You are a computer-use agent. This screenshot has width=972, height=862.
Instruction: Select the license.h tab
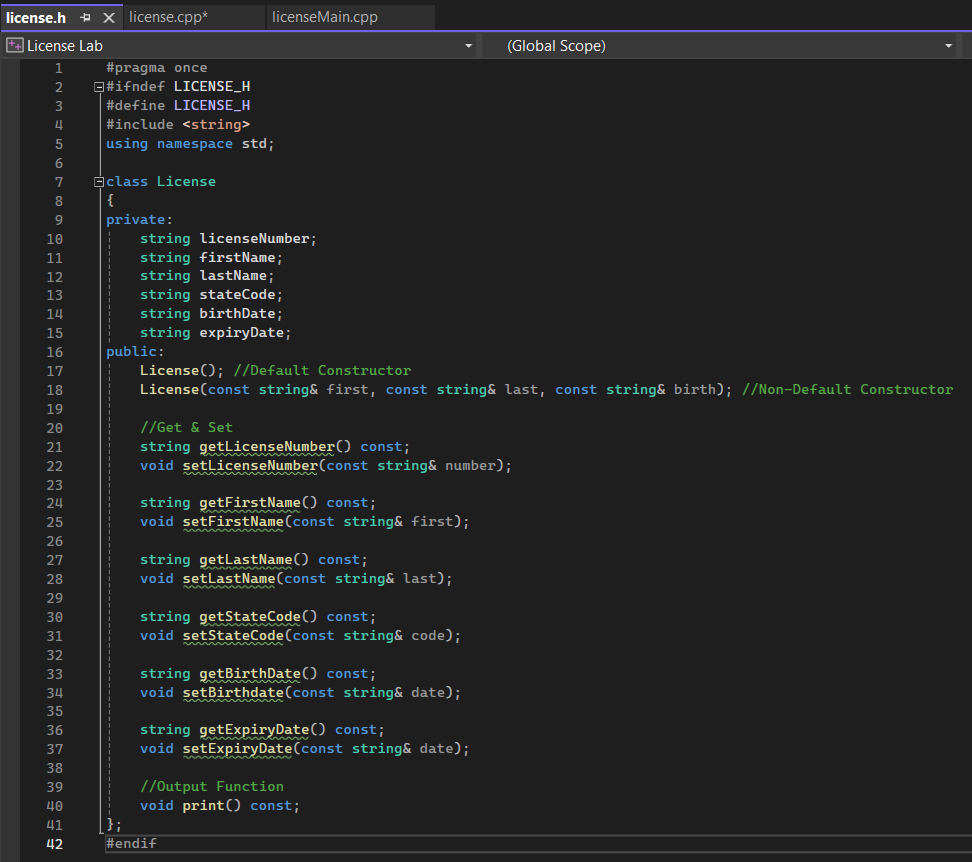click(36, 17)
